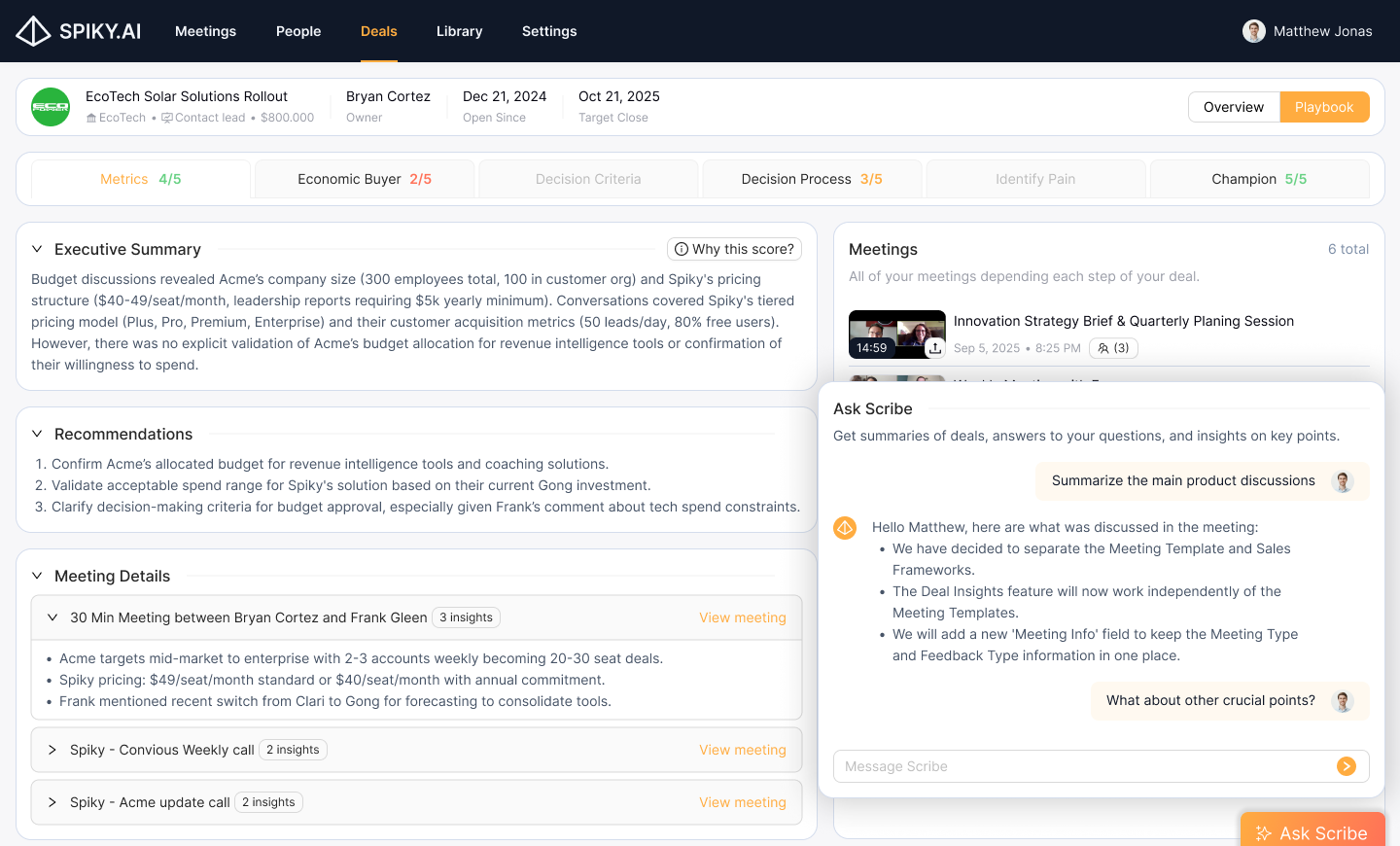Collapse the Recommendations section
1400x846 pixels.
[37, 434]
